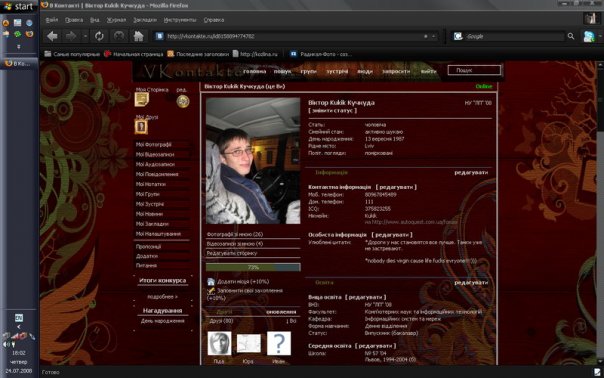Screen dimensions: 604x378
Task: Open the Вид menu
Action: point(95,20)
